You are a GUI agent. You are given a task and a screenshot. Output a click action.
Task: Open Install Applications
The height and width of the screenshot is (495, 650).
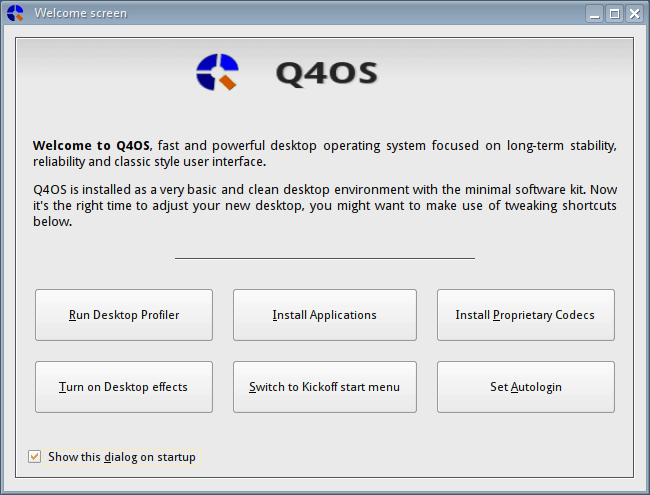tap(325, 315)
